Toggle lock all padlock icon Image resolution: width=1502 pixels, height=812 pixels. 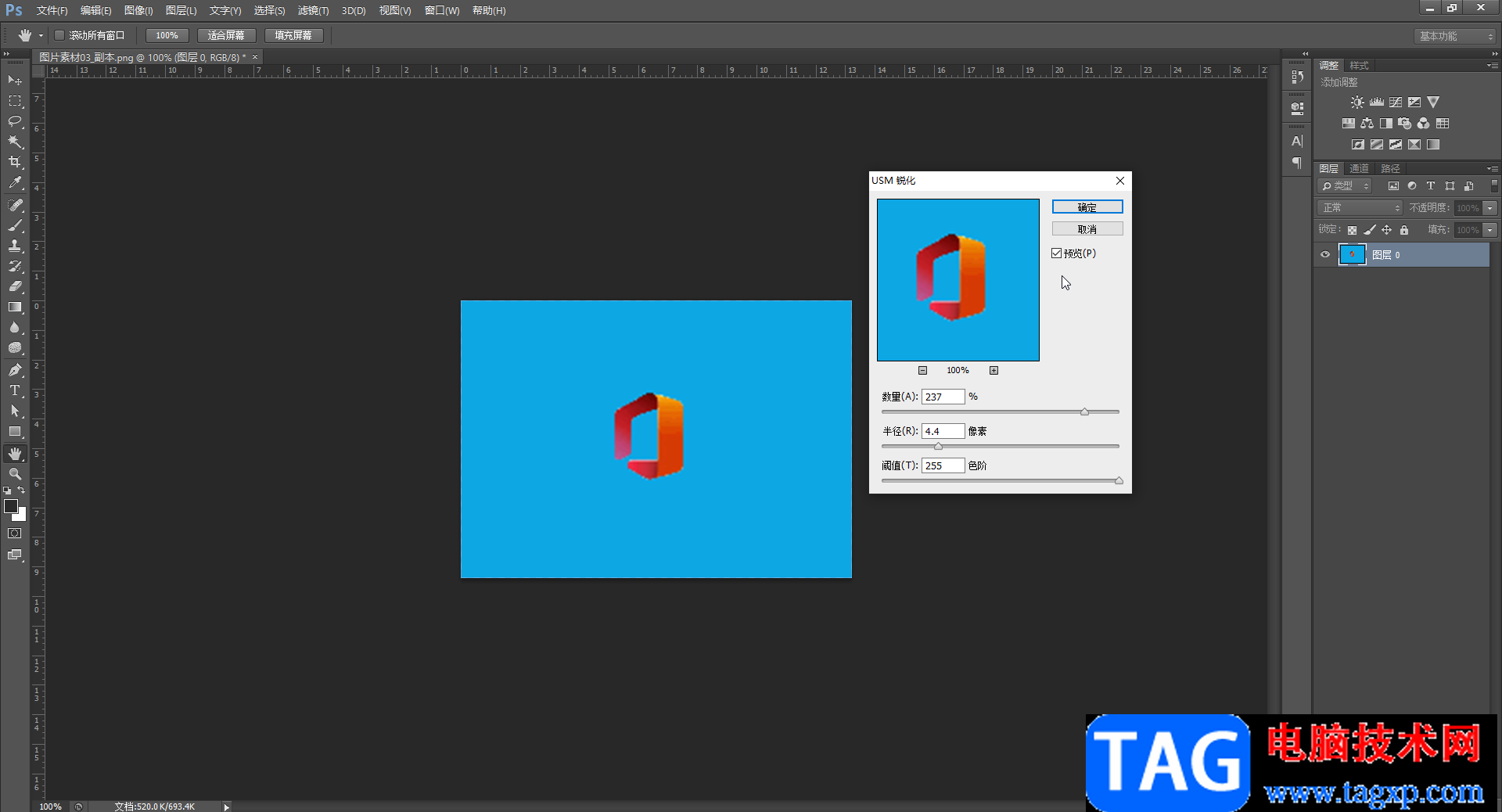[1404, 230]
